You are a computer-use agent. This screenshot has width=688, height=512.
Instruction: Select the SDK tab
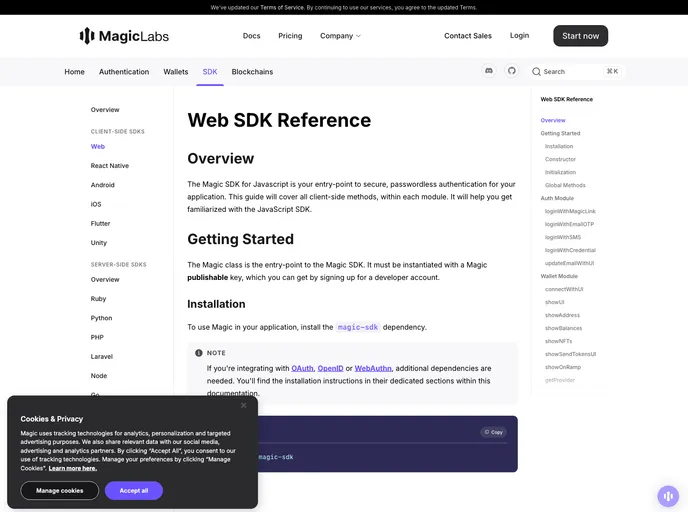[210, 72]
